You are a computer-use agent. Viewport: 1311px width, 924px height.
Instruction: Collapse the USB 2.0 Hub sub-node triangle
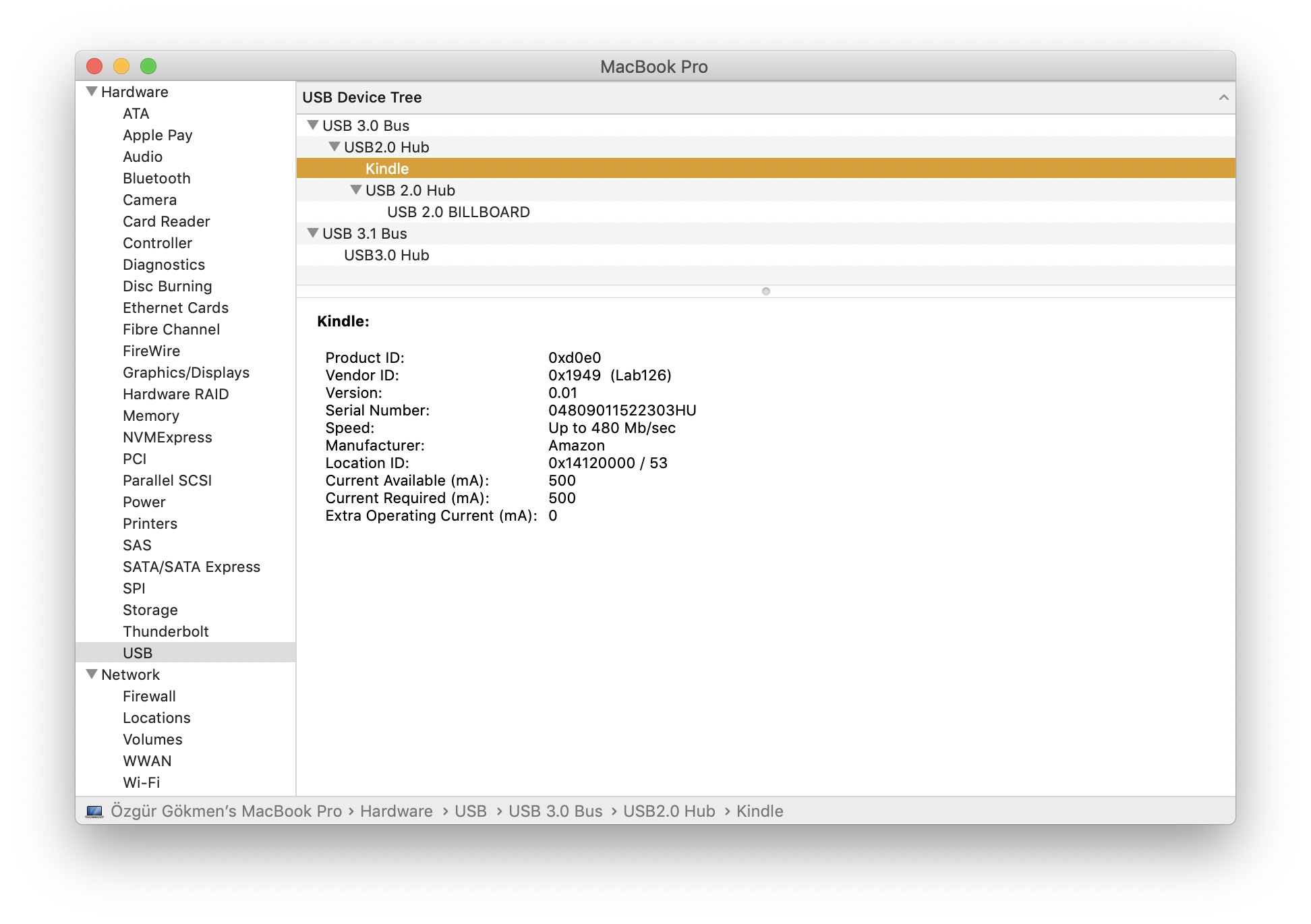(x=355, y=190)
